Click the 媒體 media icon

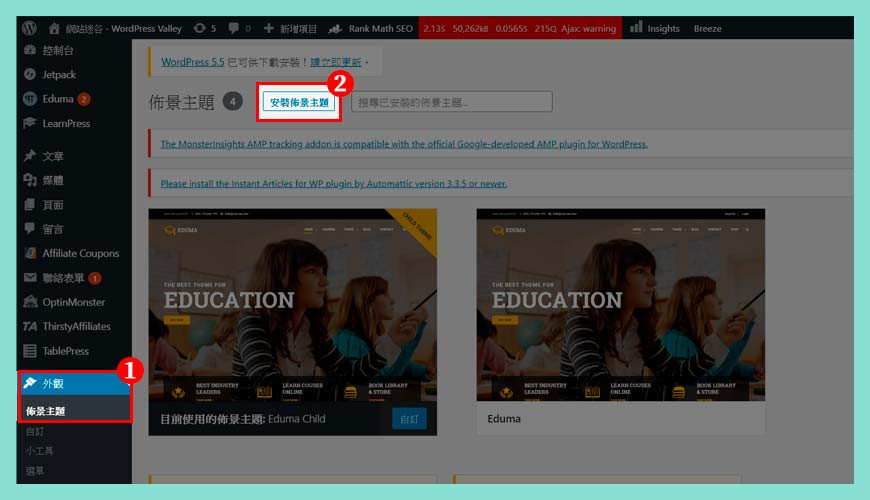point(30,180)
